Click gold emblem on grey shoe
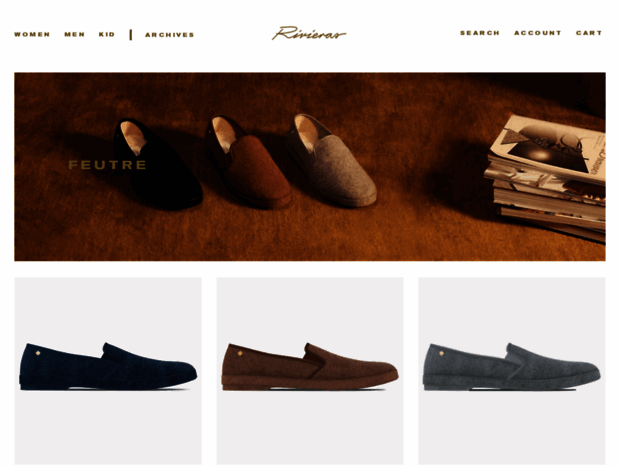 (x=441, y=353)
